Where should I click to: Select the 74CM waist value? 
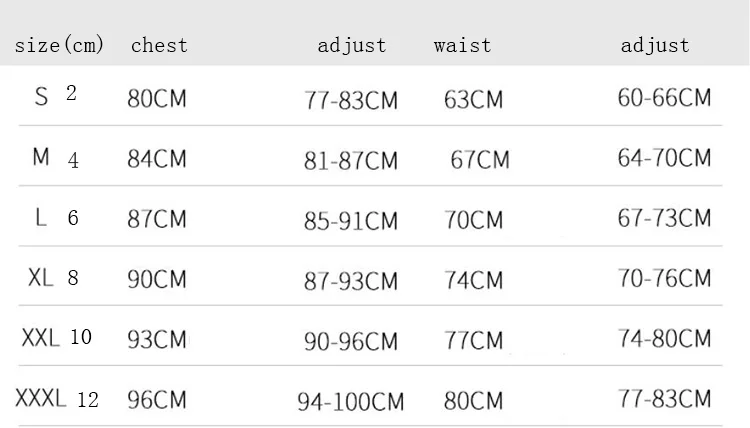474,281
